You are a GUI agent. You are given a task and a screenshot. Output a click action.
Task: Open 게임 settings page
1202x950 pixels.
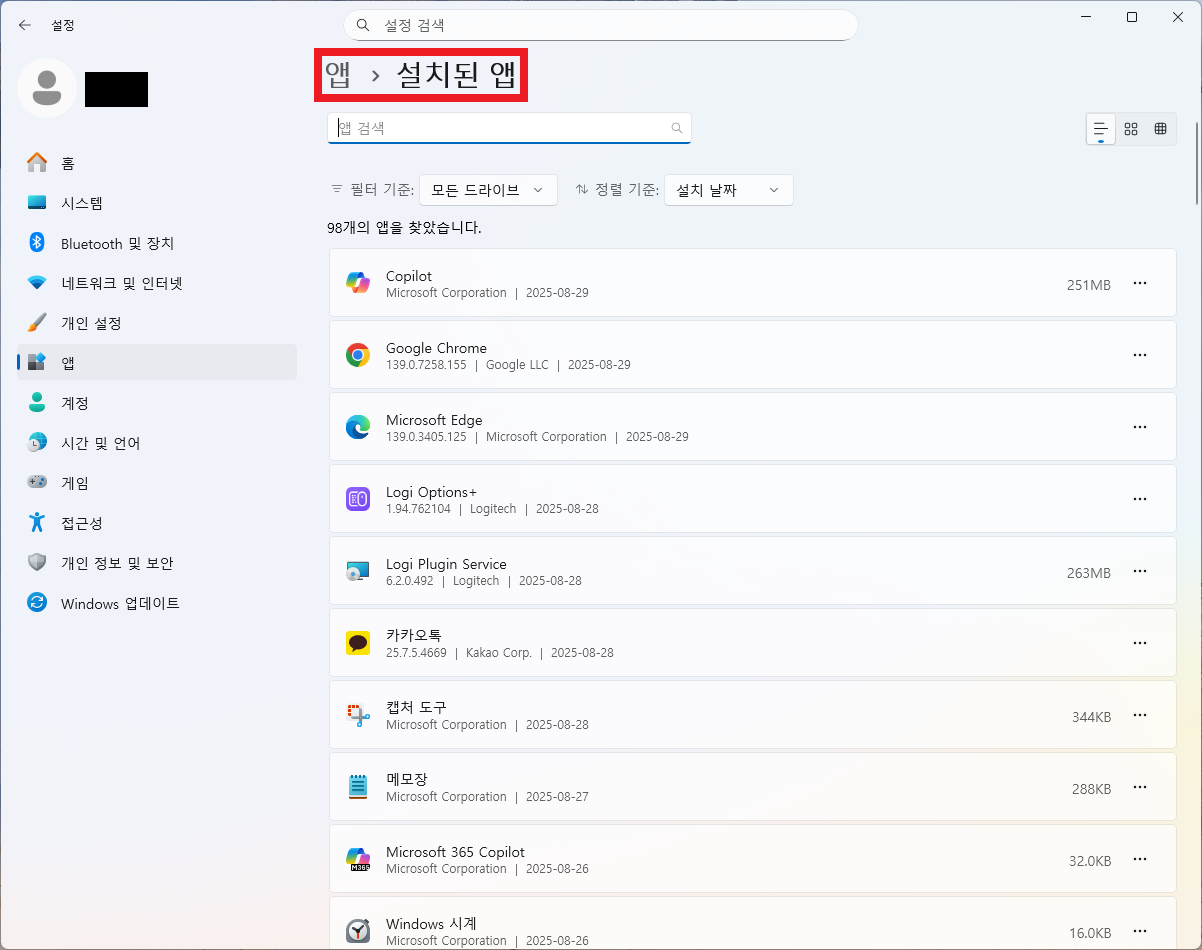pos(157,483)
